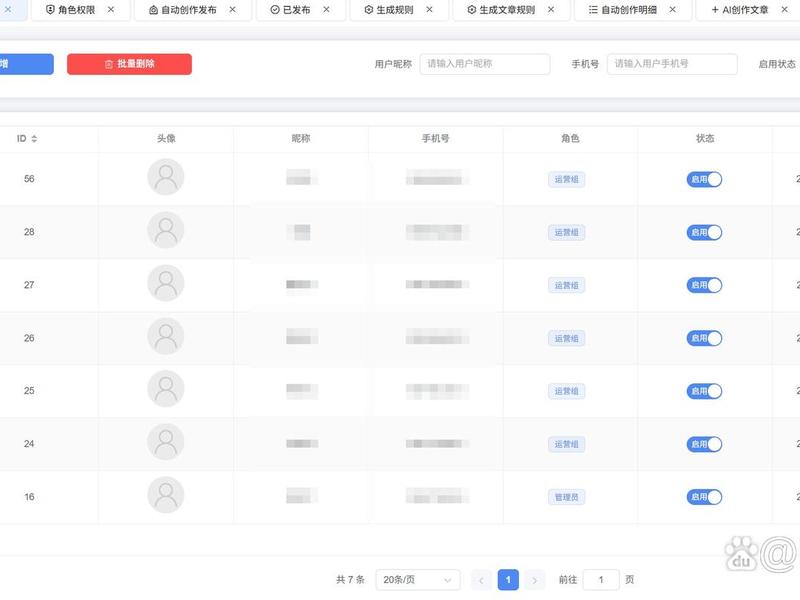Click 运营组 role tag for ID 26

[x=566, y=338]
